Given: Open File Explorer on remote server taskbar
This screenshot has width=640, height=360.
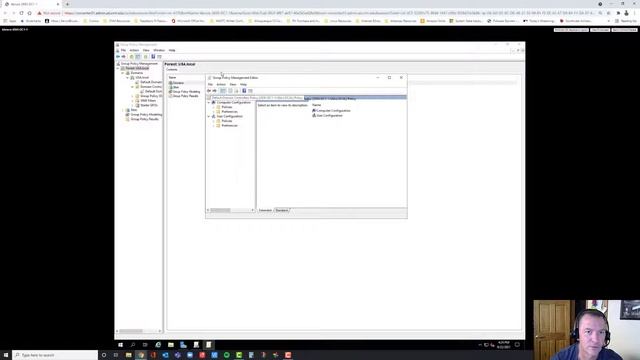Looking at the screenshot, I should (171, 345).
